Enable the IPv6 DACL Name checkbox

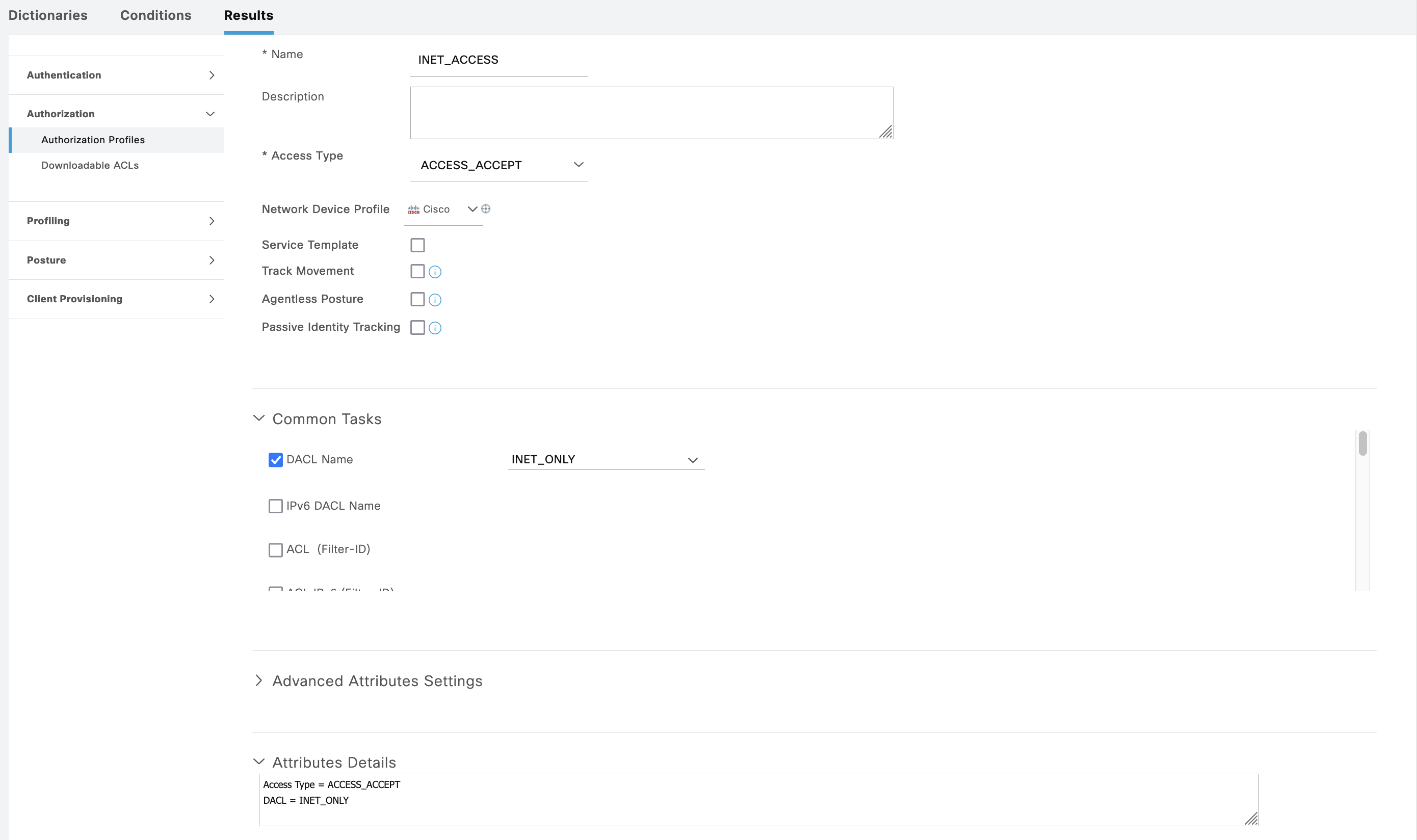pyautogui.click(x=276, y=506)
